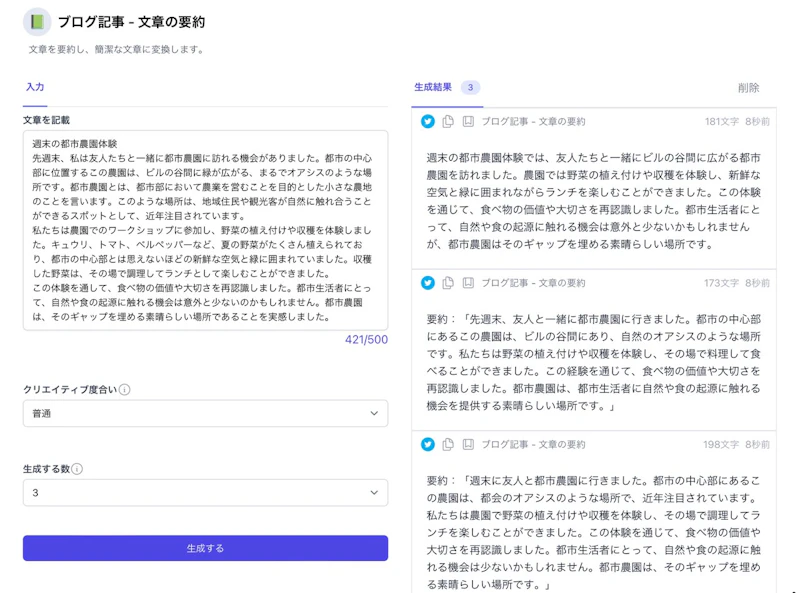Click inside the 文章を記載 text area
Viewport: 800px width, 593px height.
pos(205,230)
